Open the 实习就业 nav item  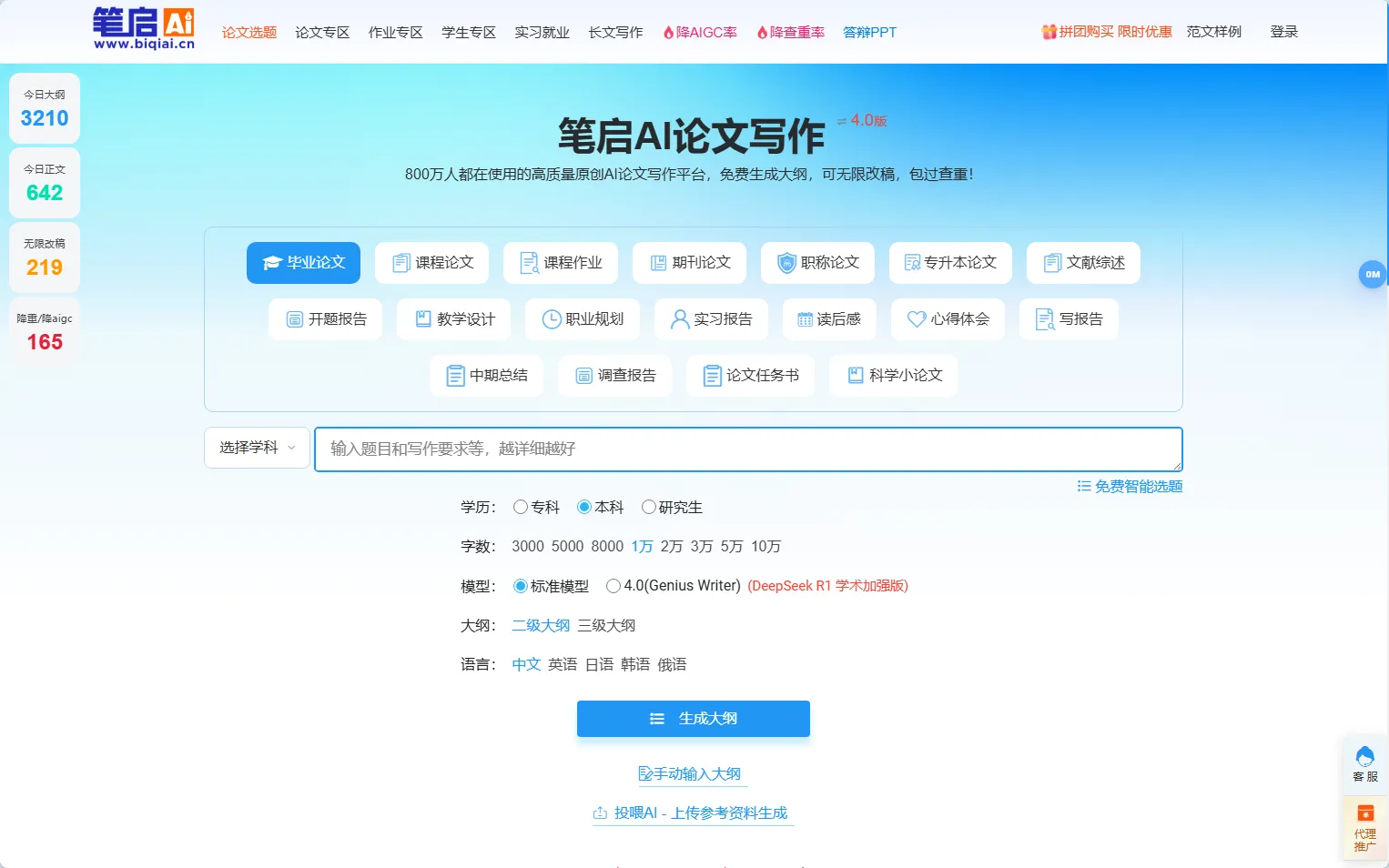click(542, 33)
